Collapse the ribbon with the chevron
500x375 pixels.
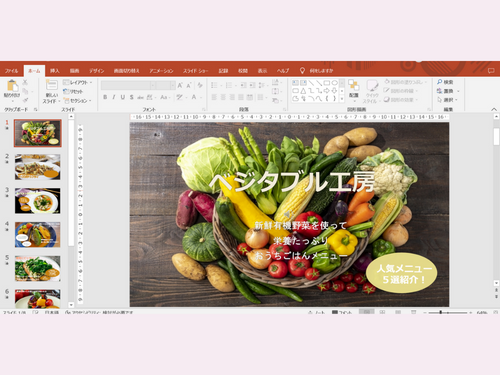[x=494, y=109]
